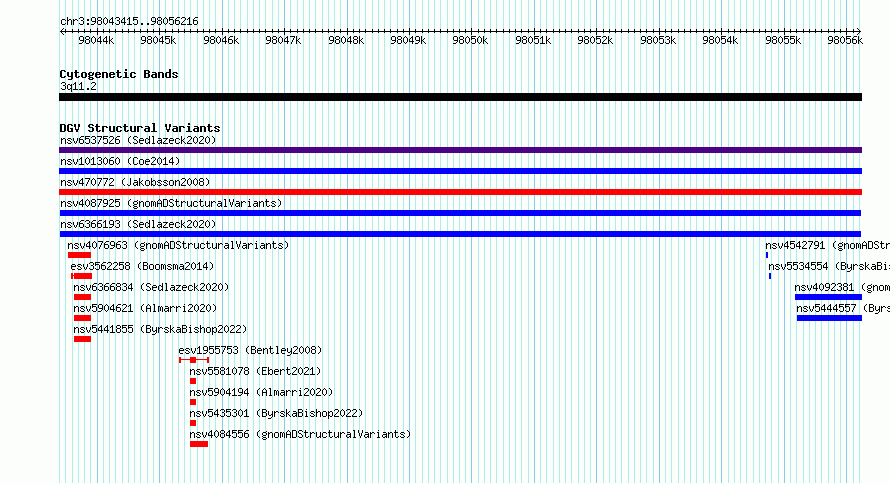Click the 98055k ruler position
The image size is (890, 483).
[x=783, y=40]
